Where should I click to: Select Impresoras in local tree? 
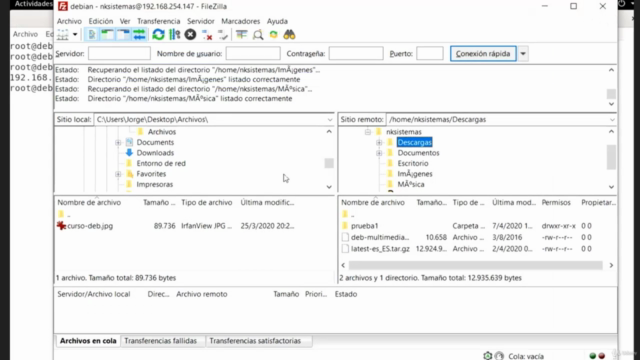155,184
